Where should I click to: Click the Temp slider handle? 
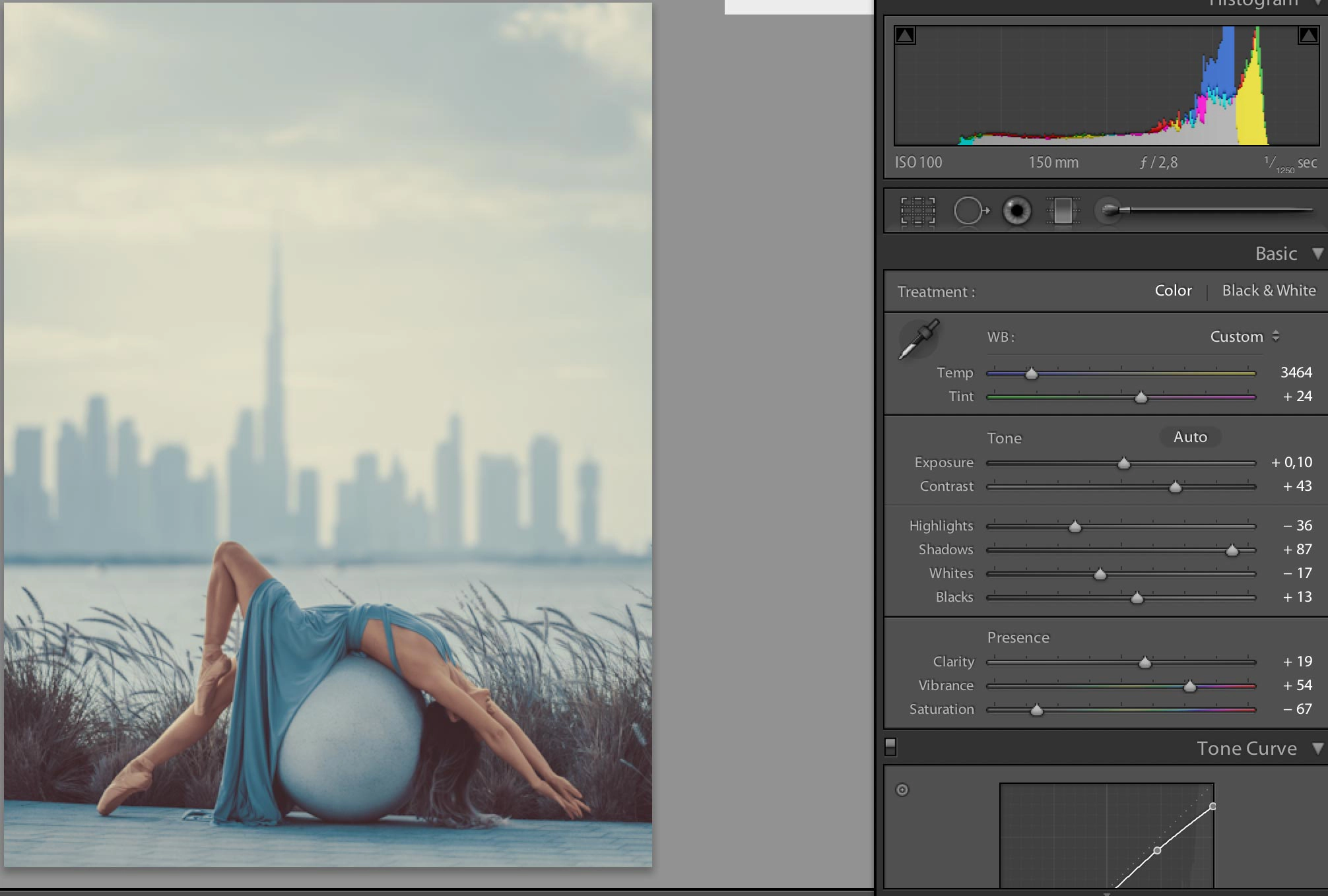[1032, 373]
